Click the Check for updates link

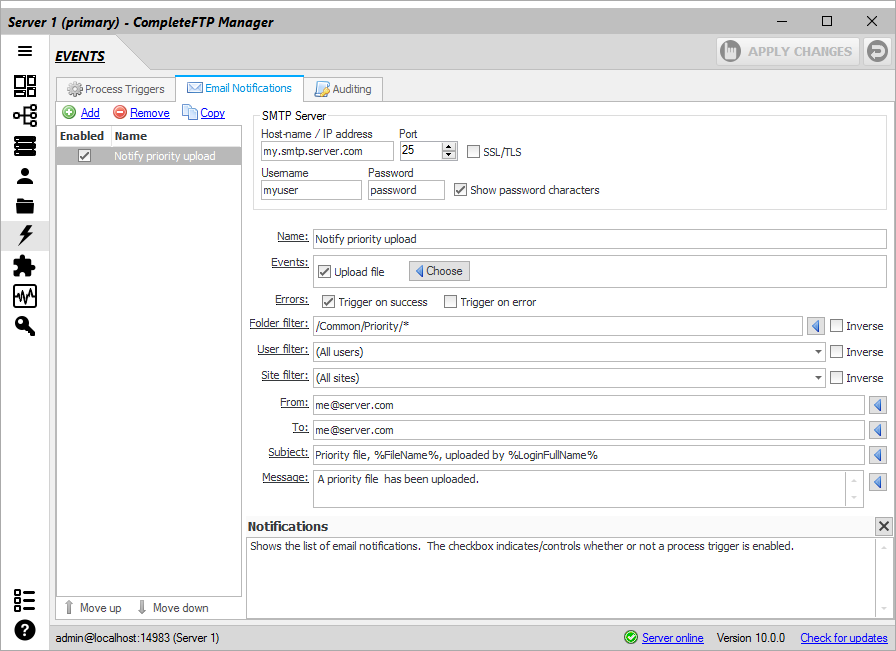[843, 638]
